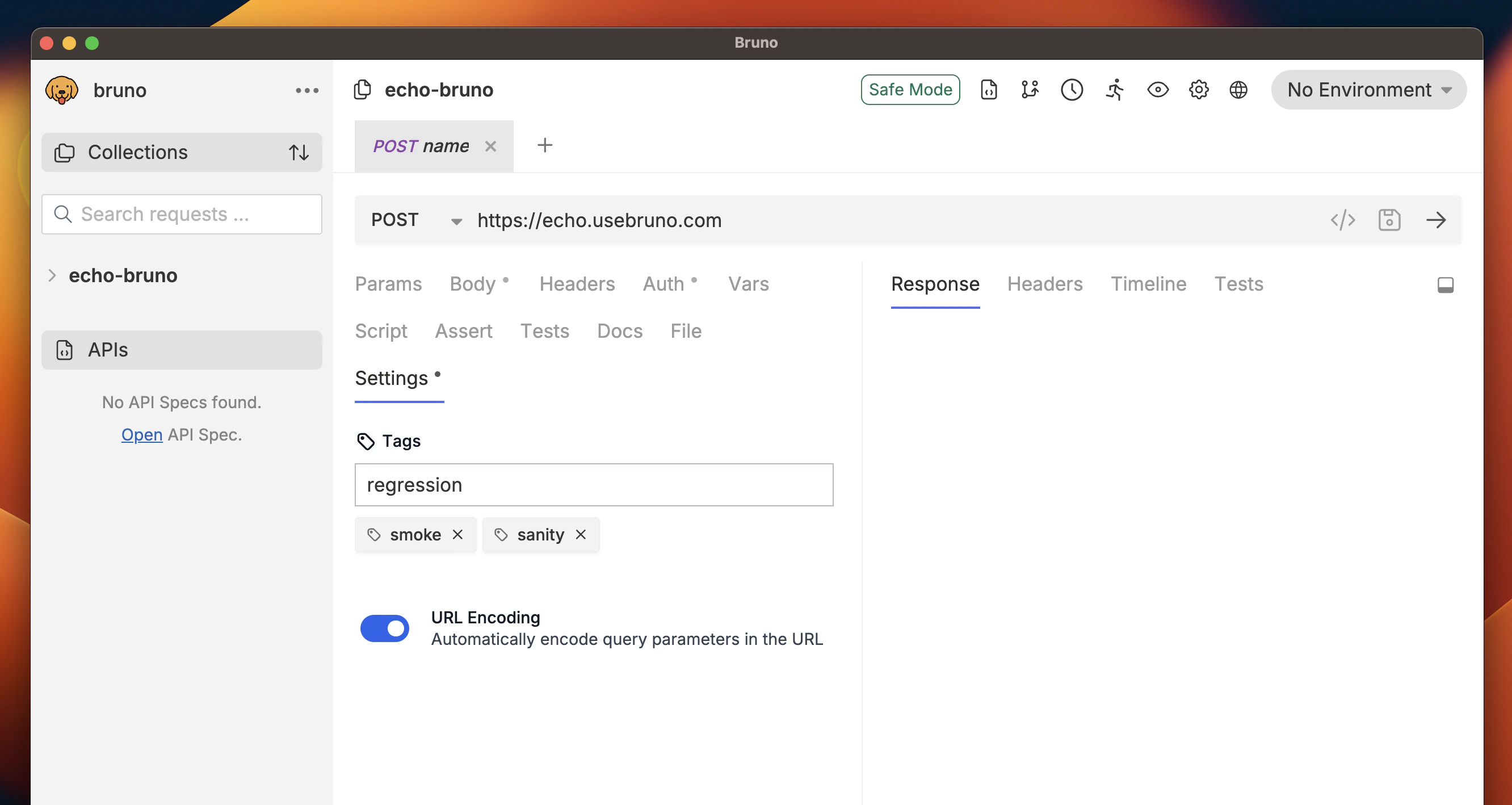Click the Safe Mode button
This screenshot has height=805, width=1512.
tap(910, 89)
